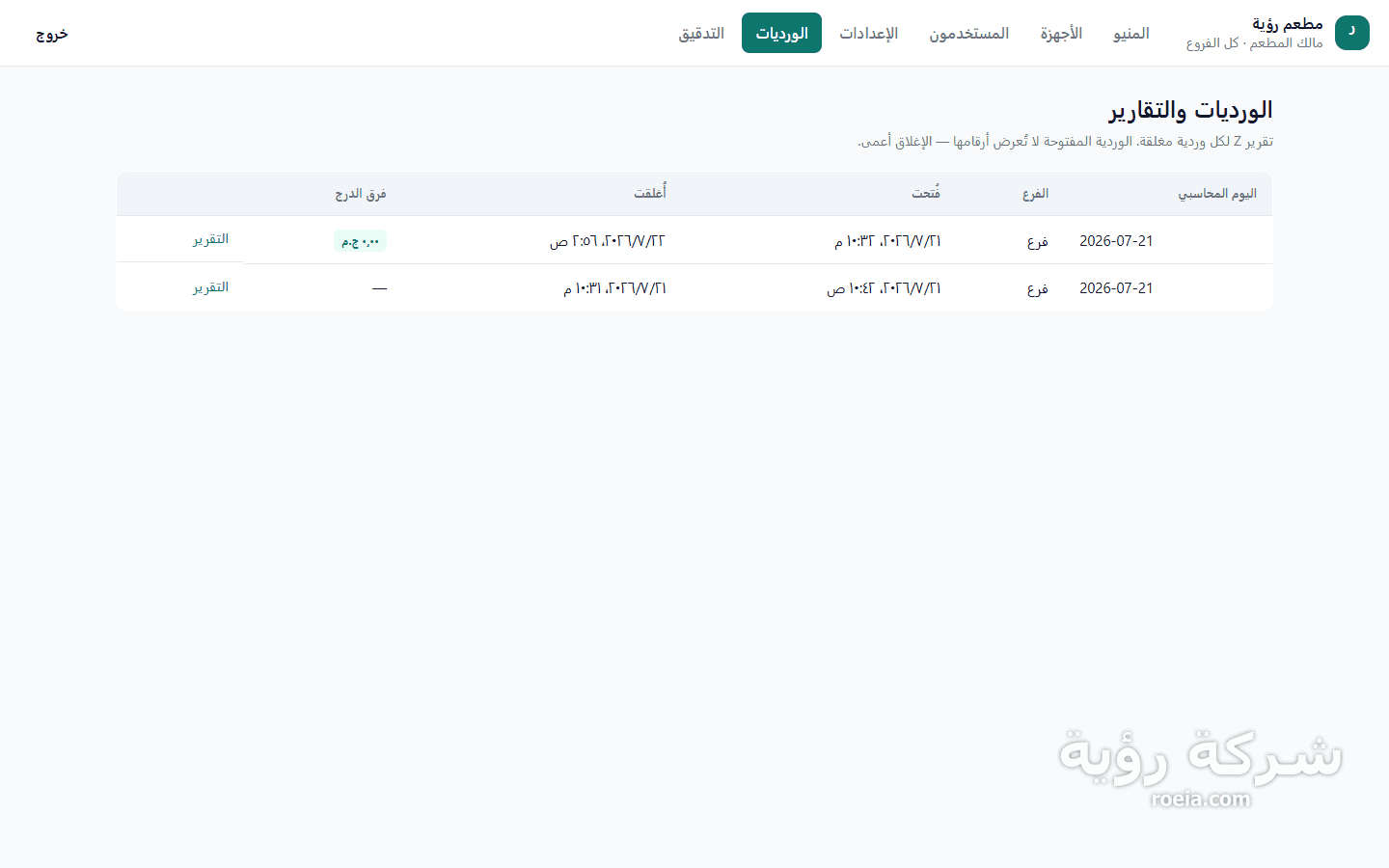The width and height of the screenshot is (1389, 868).
Task: Open the المستخدمون tab
Action: coord(968,33)
